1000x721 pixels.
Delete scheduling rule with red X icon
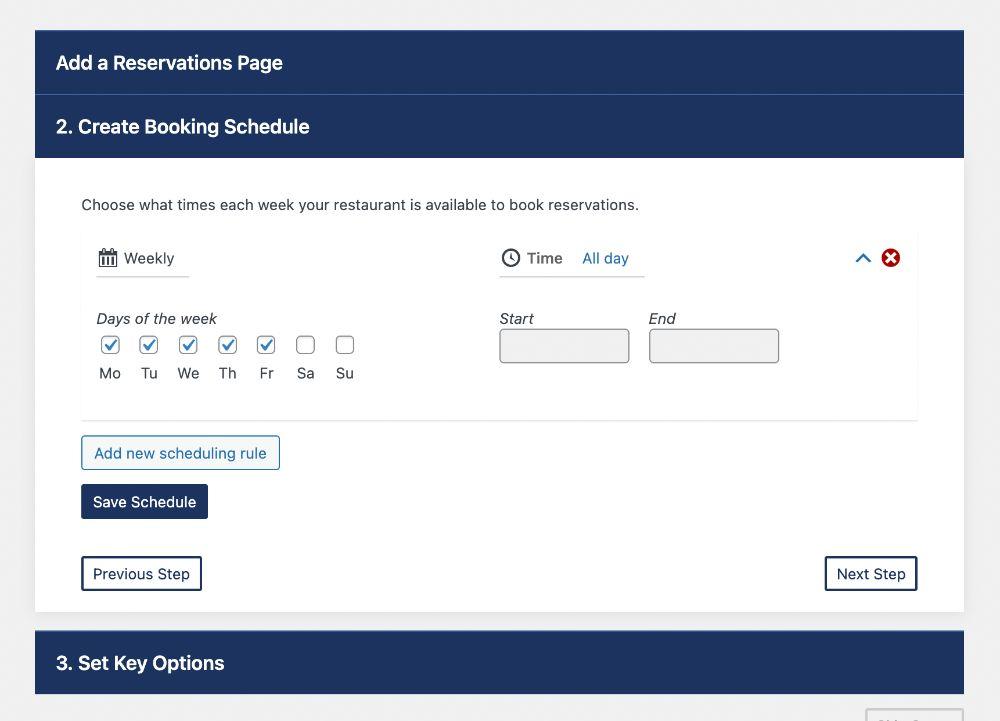click(x=891, y=258)
